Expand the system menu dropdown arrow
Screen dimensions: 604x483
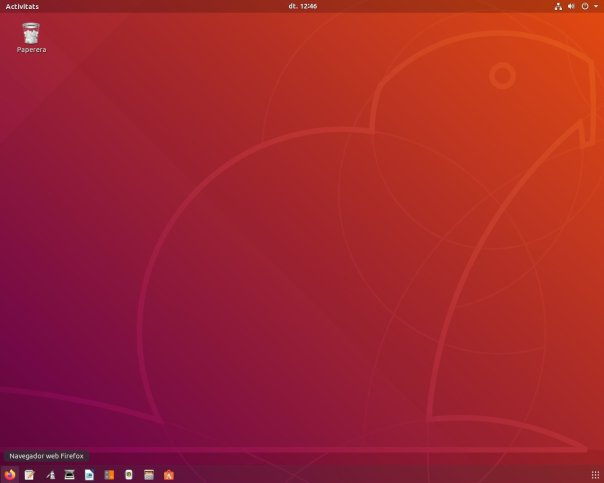596,6
